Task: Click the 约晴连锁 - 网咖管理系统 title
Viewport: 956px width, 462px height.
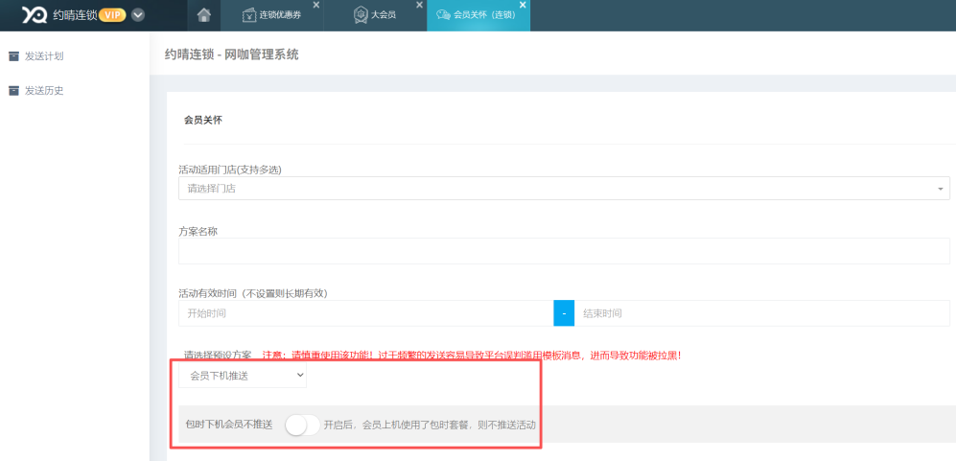Action: (x=232, y=54)
